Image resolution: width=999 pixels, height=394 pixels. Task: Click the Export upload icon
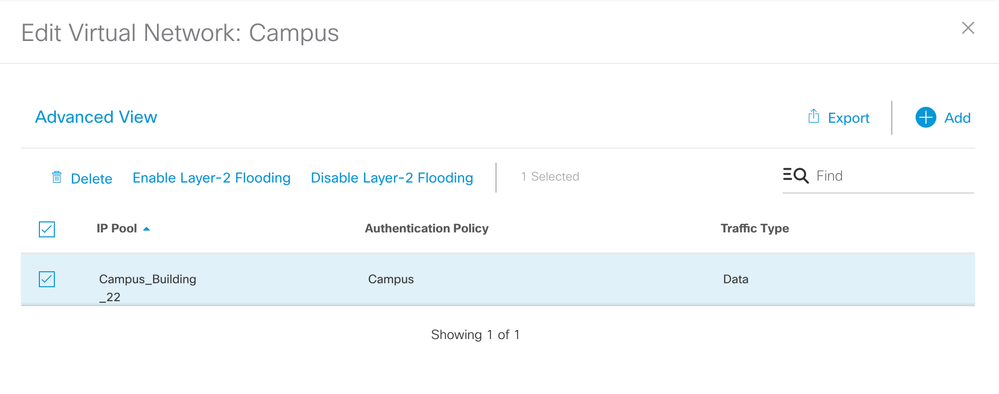(813, 116)
